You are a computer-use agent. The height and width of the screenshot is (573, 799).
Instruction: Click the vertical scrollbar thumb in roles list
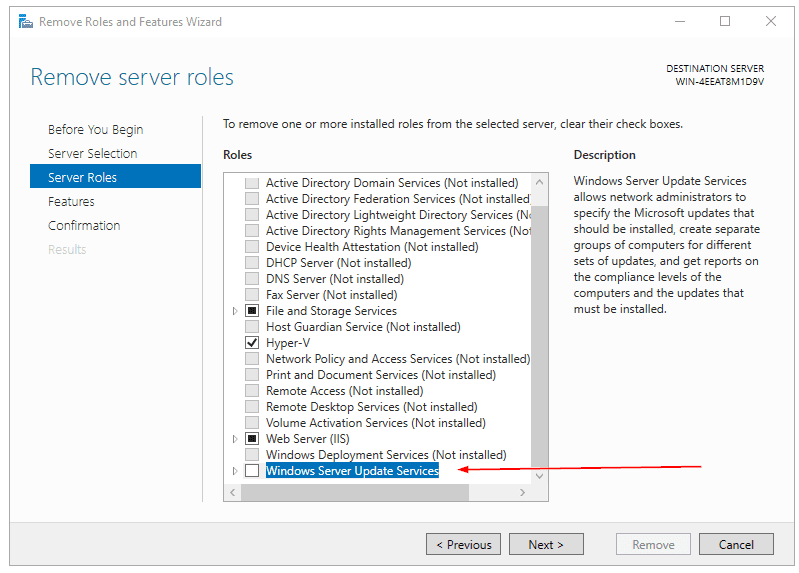click(540, 335)
